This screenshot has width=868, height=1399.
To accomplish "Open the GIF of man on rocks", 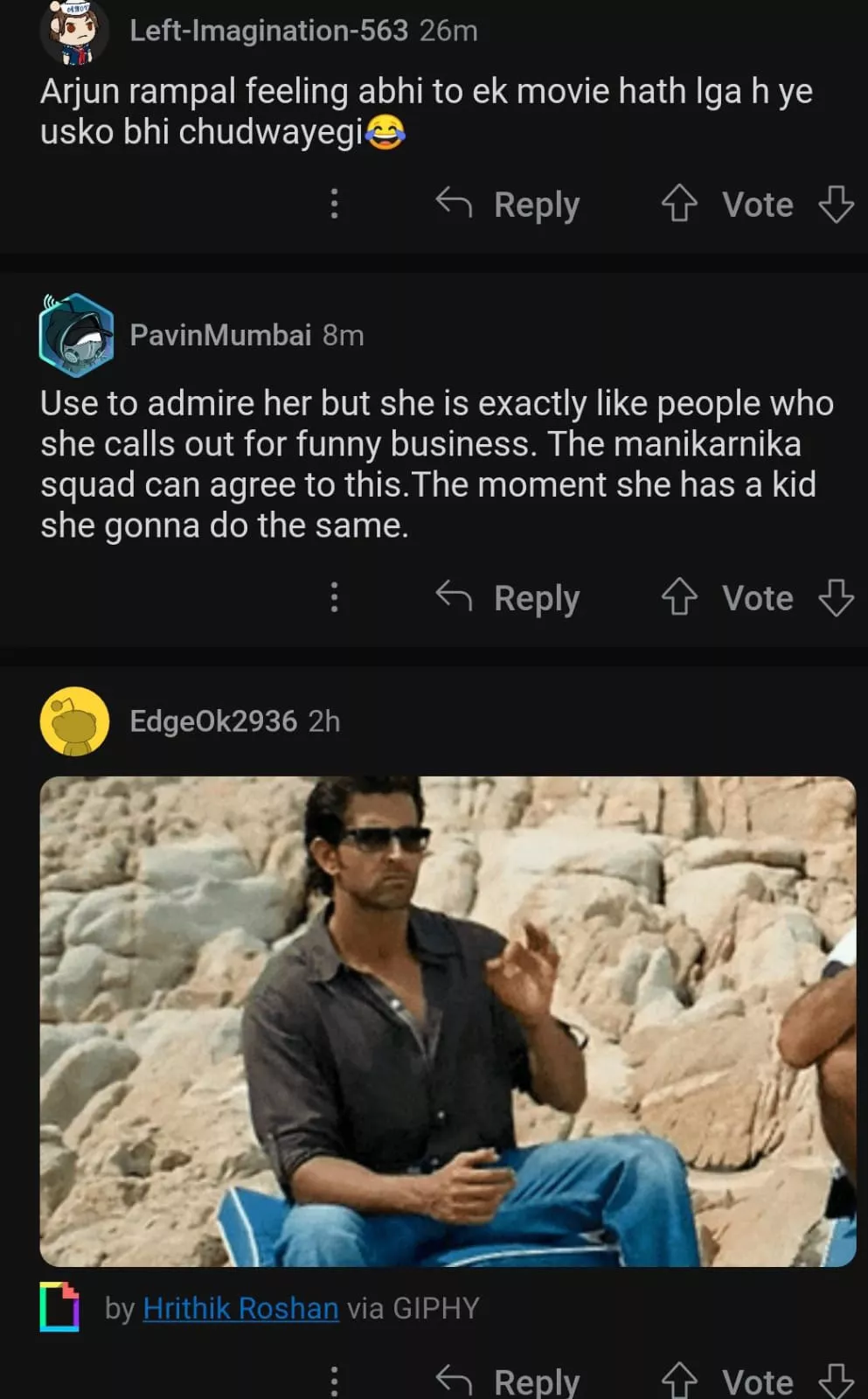I will click(x=448, y=1021).
